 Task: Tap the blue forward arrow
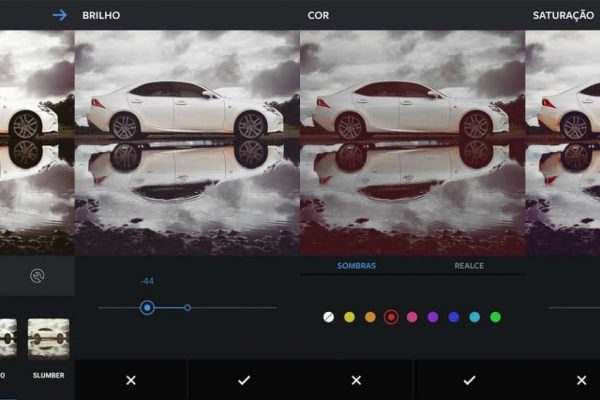[x=59, y=15]
